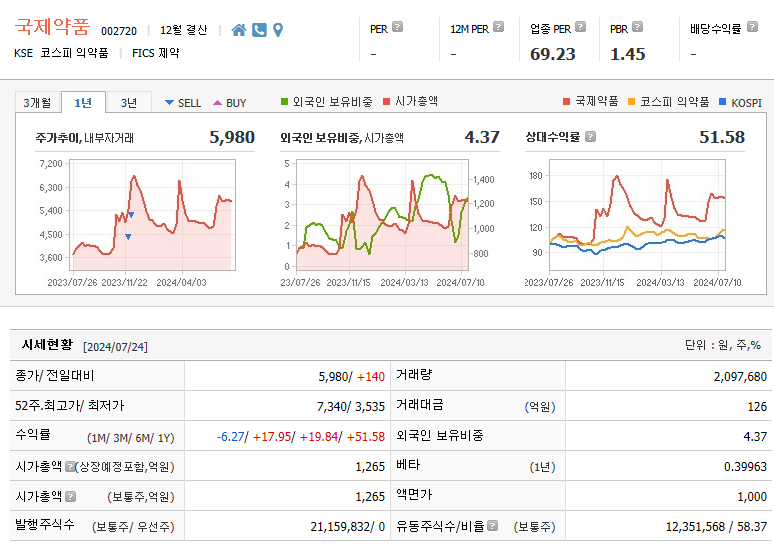Open help icon beside 시가총액 보통주
The width and height of the screenshot is (774, 559).
click(71, 496)
